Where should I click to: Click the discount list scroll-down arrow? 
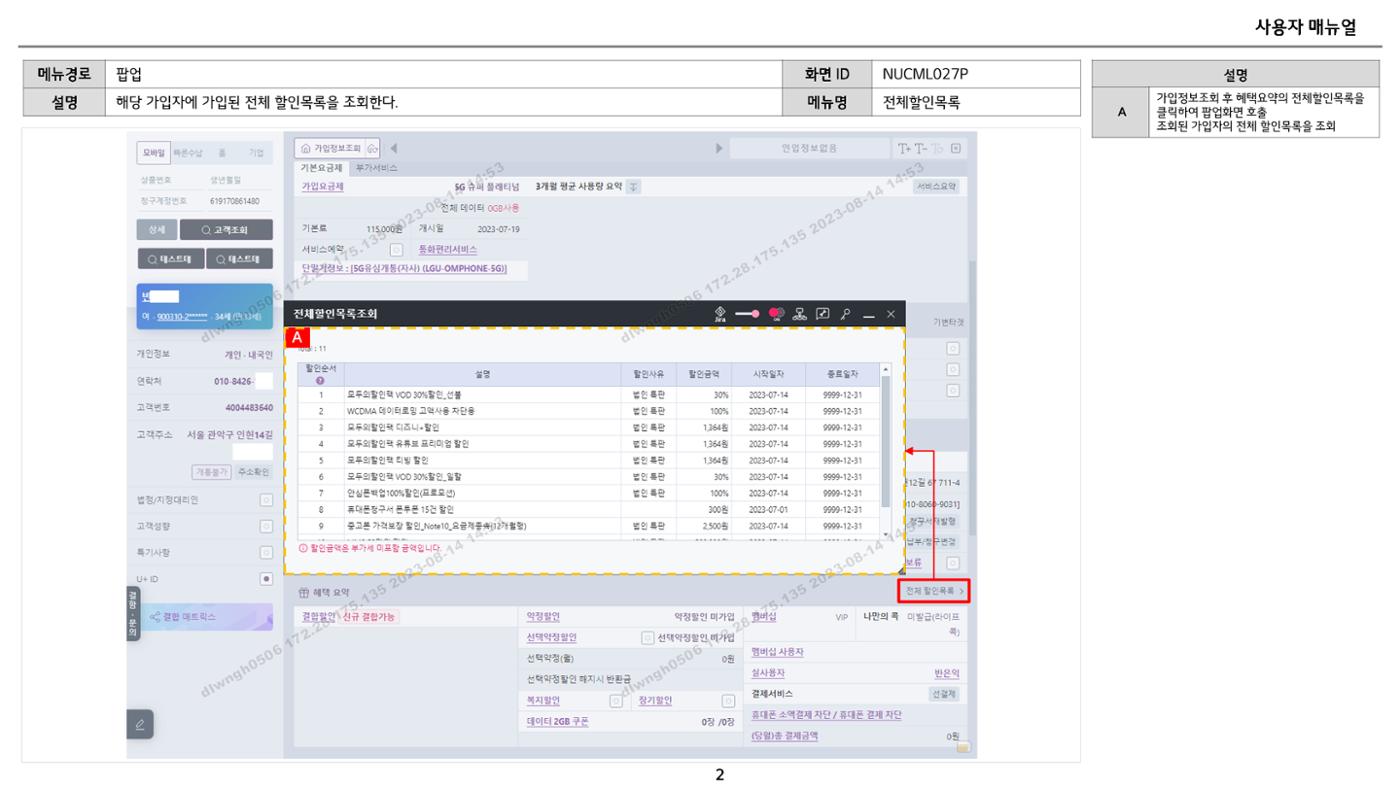click(885, 535)
